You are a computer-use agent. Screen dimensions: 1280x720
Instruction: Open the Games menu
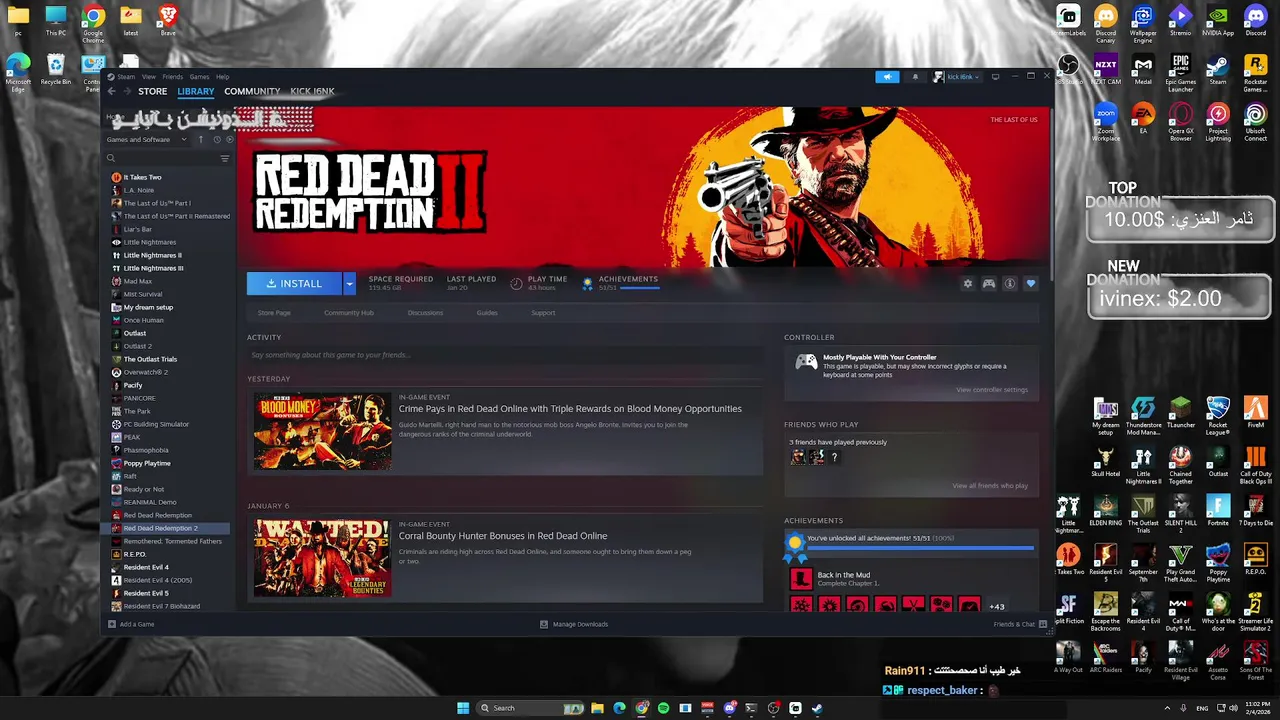(x=200, y=77)
